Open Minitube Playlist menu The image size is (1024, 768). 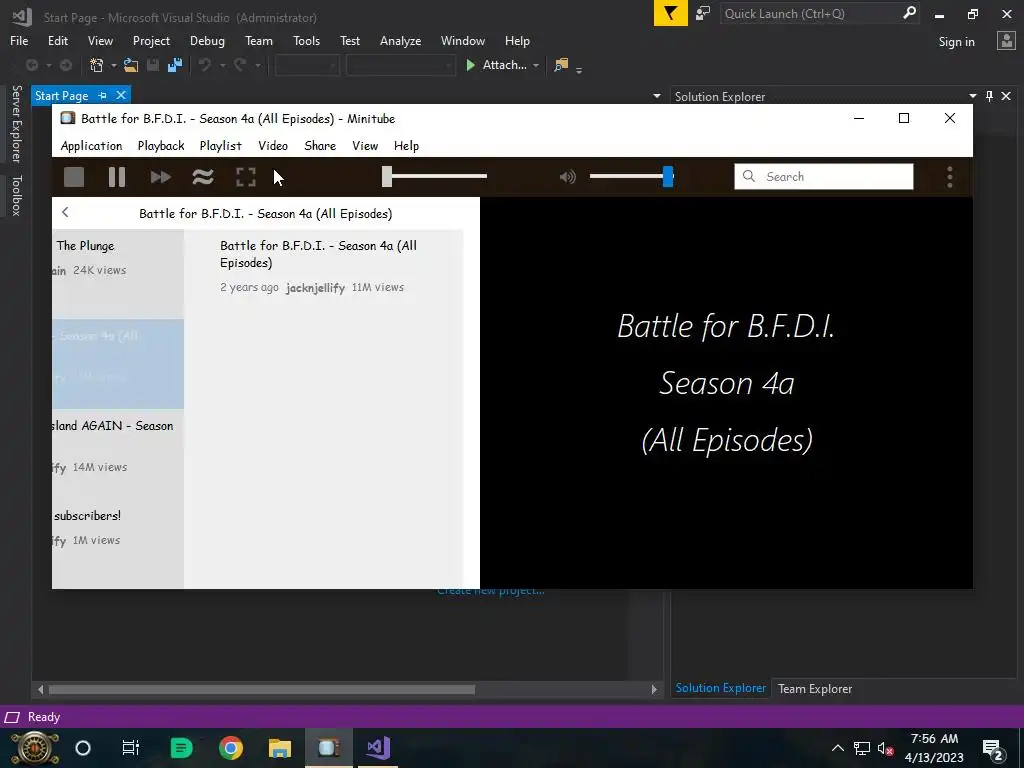[x=220, y=146]
